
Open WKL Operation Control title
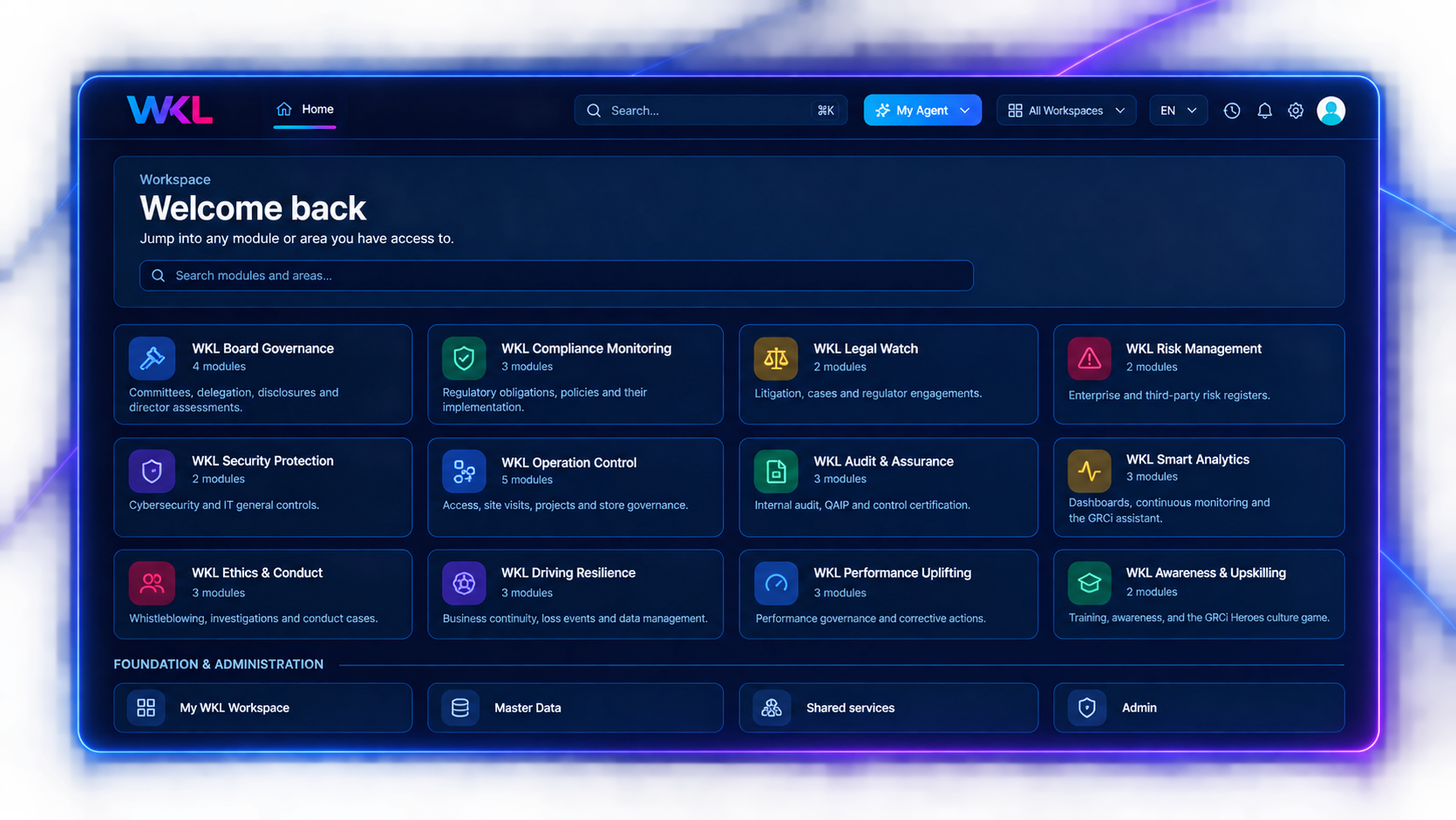(x=568, y=463)
